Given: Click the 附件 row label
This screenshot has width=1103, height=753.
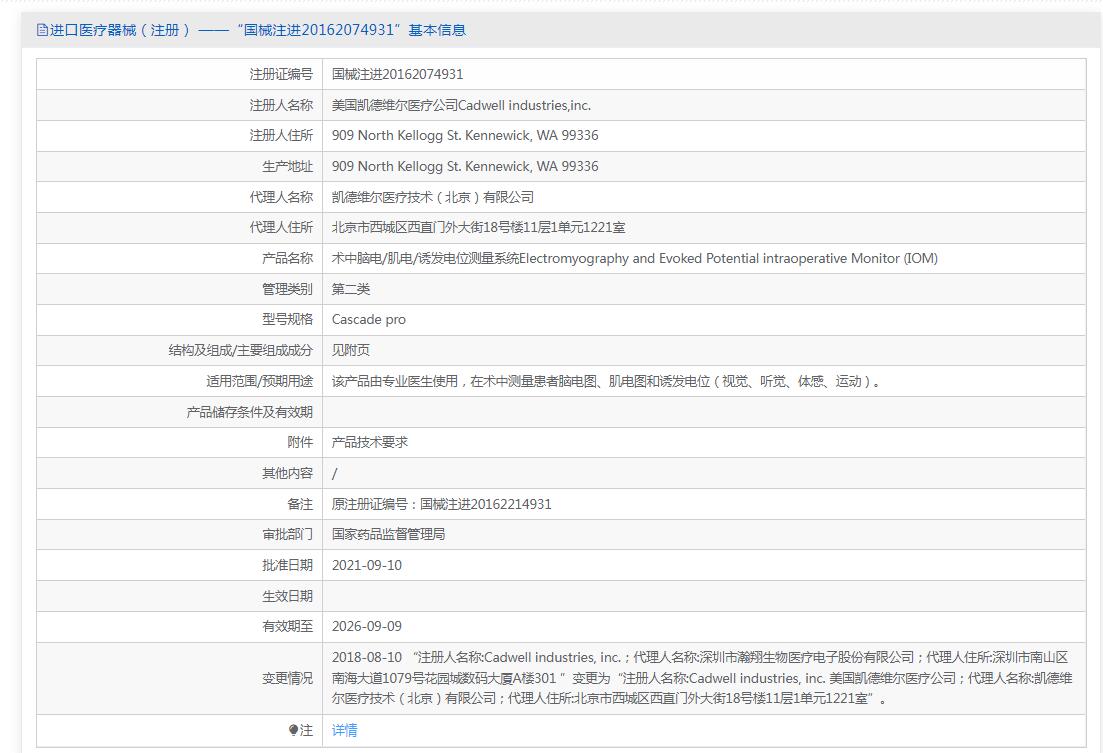Looking at the screenshot, I should pos(300,442).
